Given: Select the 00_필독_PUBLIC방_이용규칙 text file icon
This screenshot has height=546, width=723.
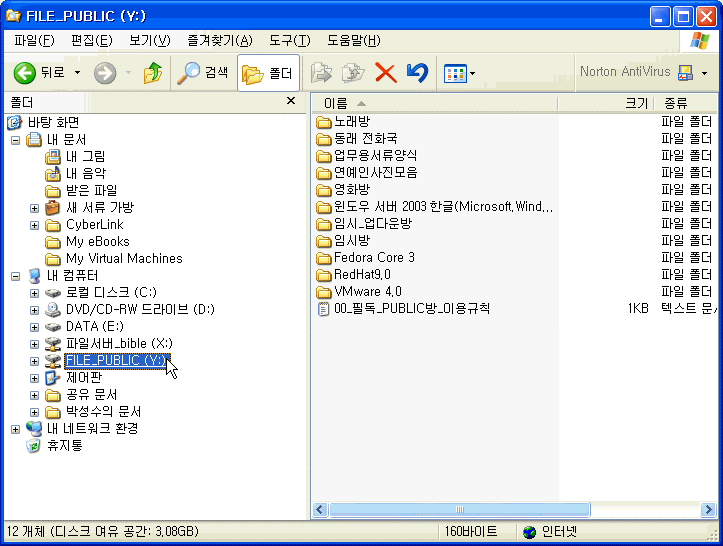Looking at the screenshot, I should coord(324,309).
